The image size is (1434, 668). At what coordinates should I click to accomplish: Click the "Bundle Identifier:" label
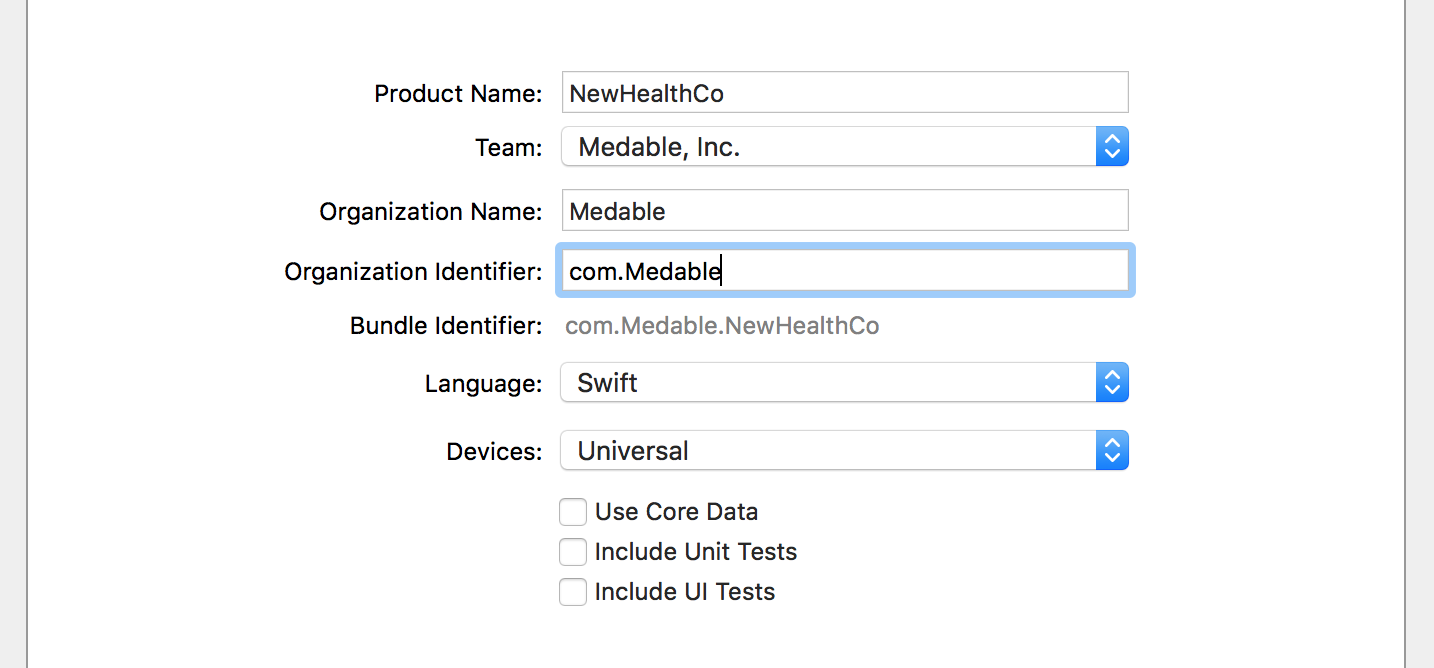click(446, 326)
